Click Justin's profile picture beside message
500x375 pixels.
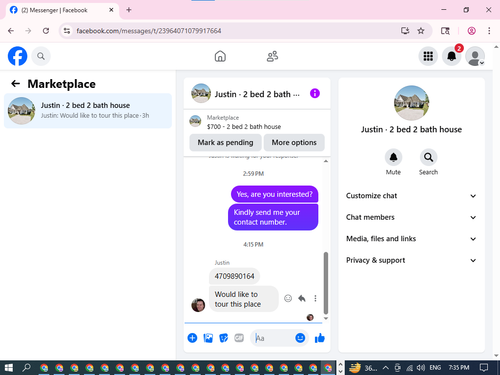click(198, 305)
